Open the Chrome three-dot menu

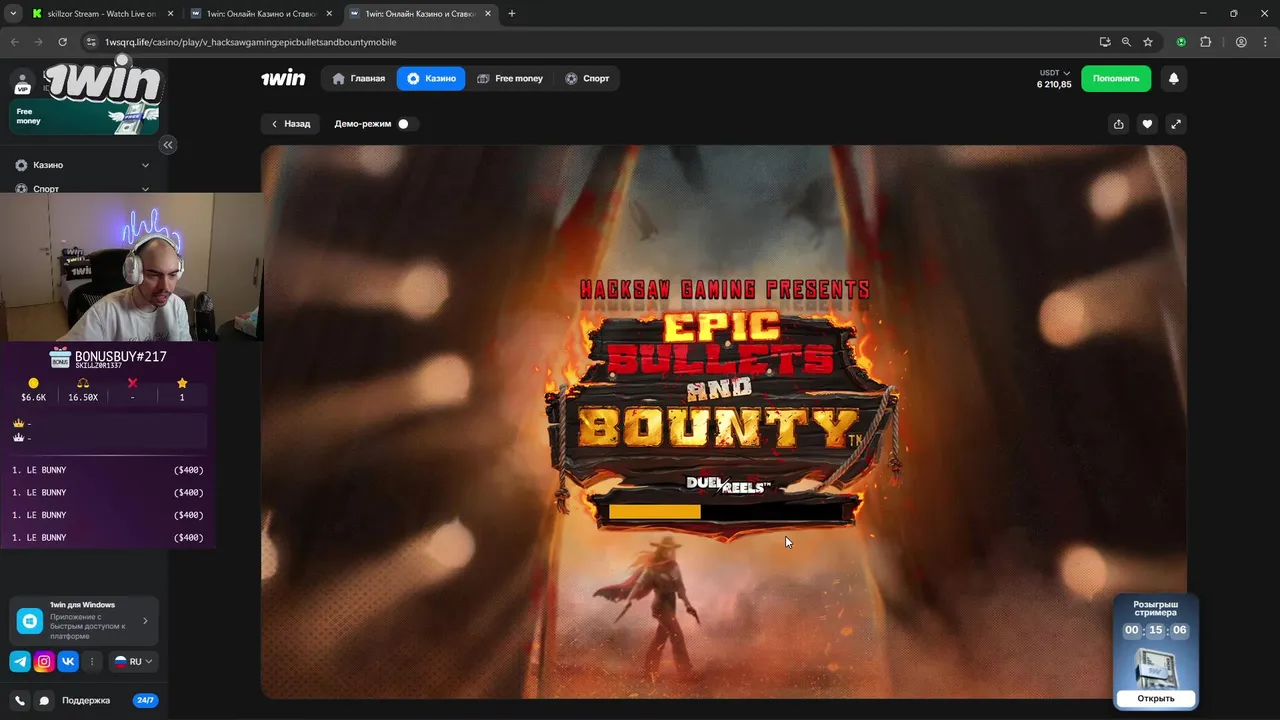pyautogui.click(x=1266, y=42)
